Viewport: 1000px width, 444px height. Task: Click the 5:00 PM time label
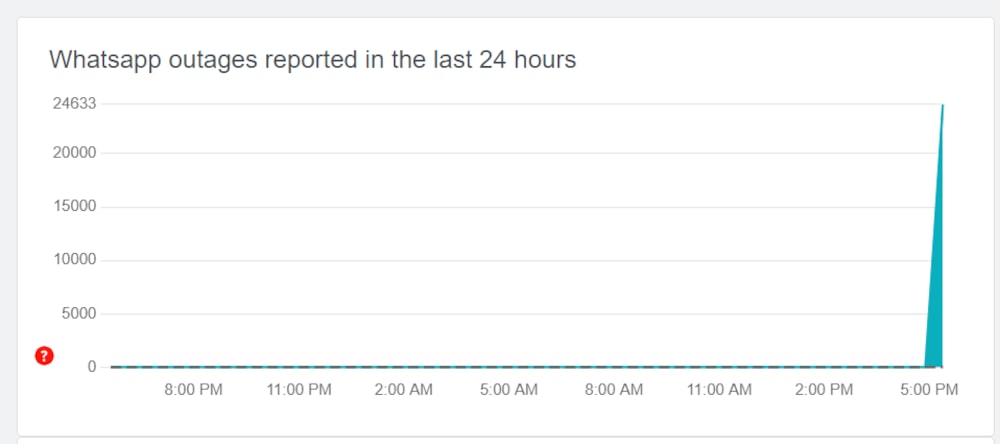click(928, 390)
